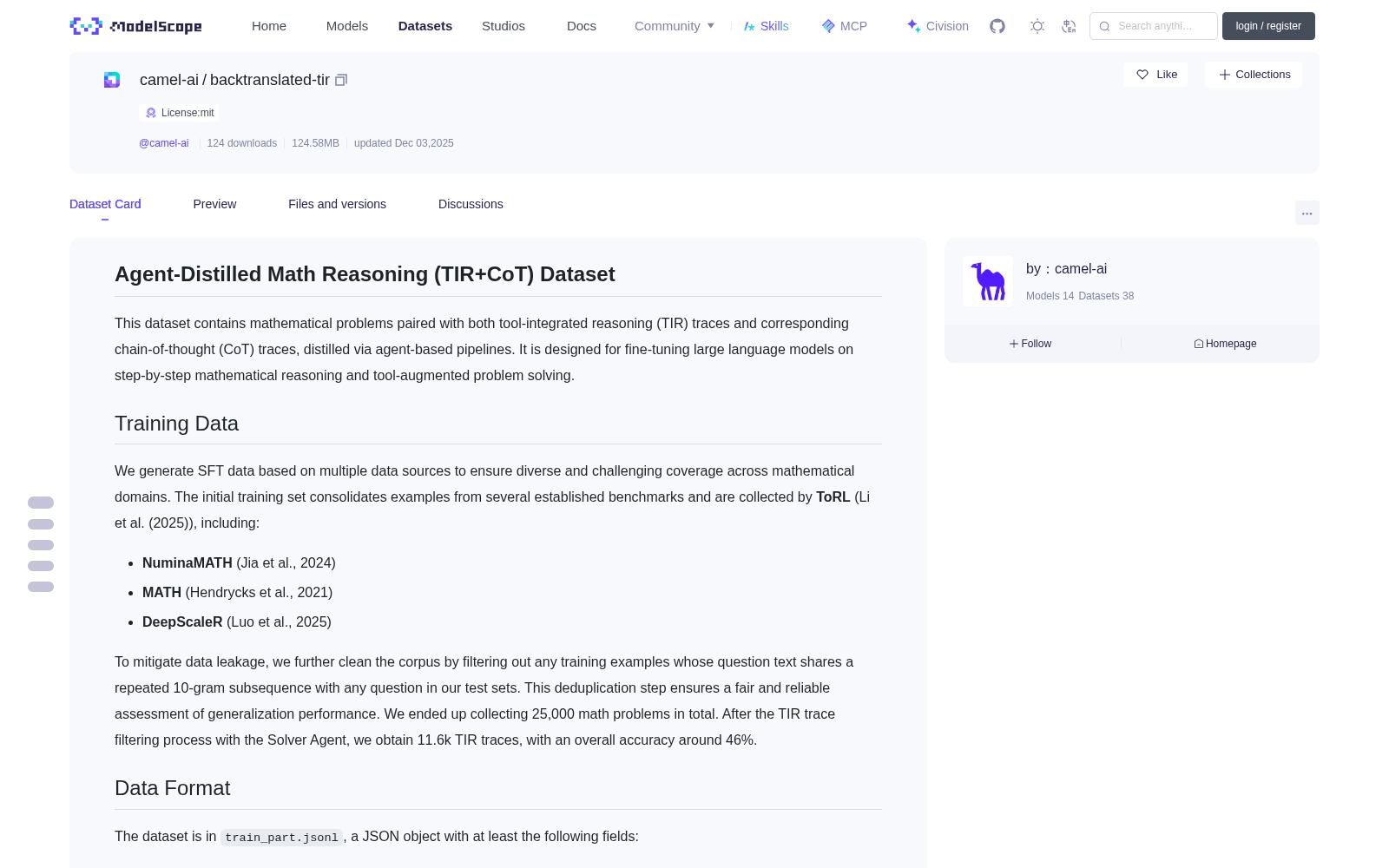Switch language with the translate icon
This screenshot has height=868, width=1389.
pyautogui.click(x=1070, y=26)
